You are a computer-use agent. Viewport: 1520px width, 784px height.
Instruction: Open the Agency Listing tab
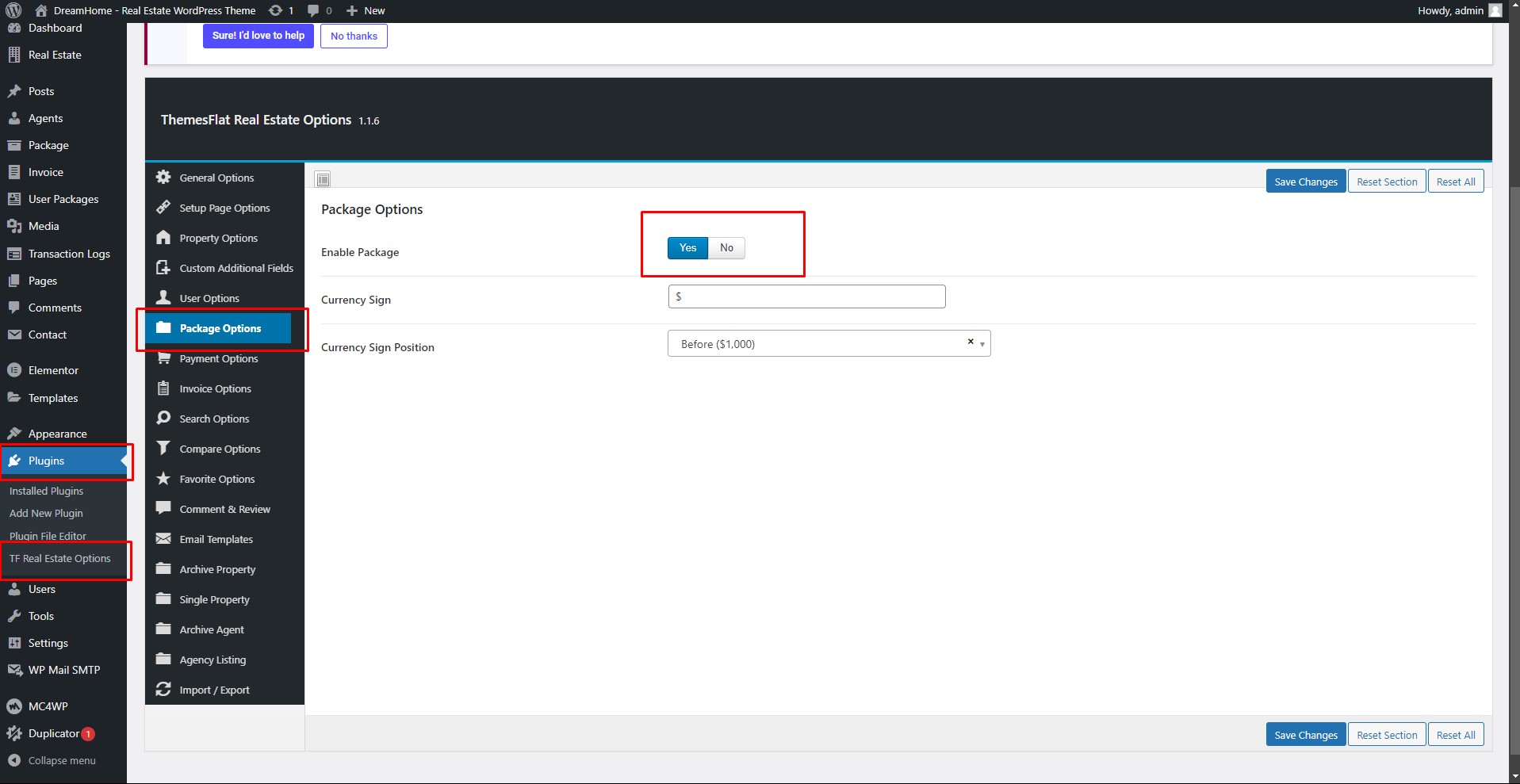point(224,660)
